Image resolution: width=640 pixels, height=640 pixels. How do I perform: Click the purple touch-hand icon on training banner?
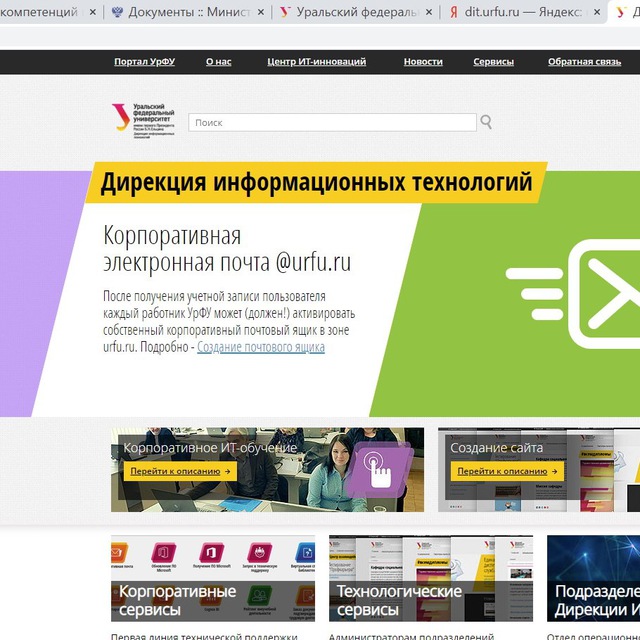click(x=379, y=469)
